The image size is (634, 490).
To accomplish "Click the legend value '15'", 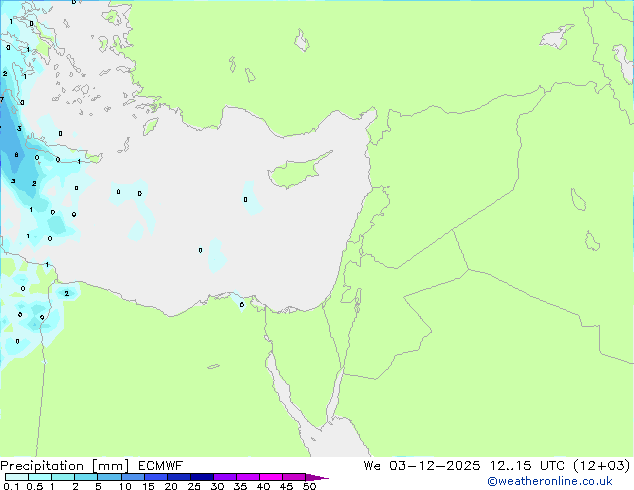I will pyautogui.click(x=148, y=486).
